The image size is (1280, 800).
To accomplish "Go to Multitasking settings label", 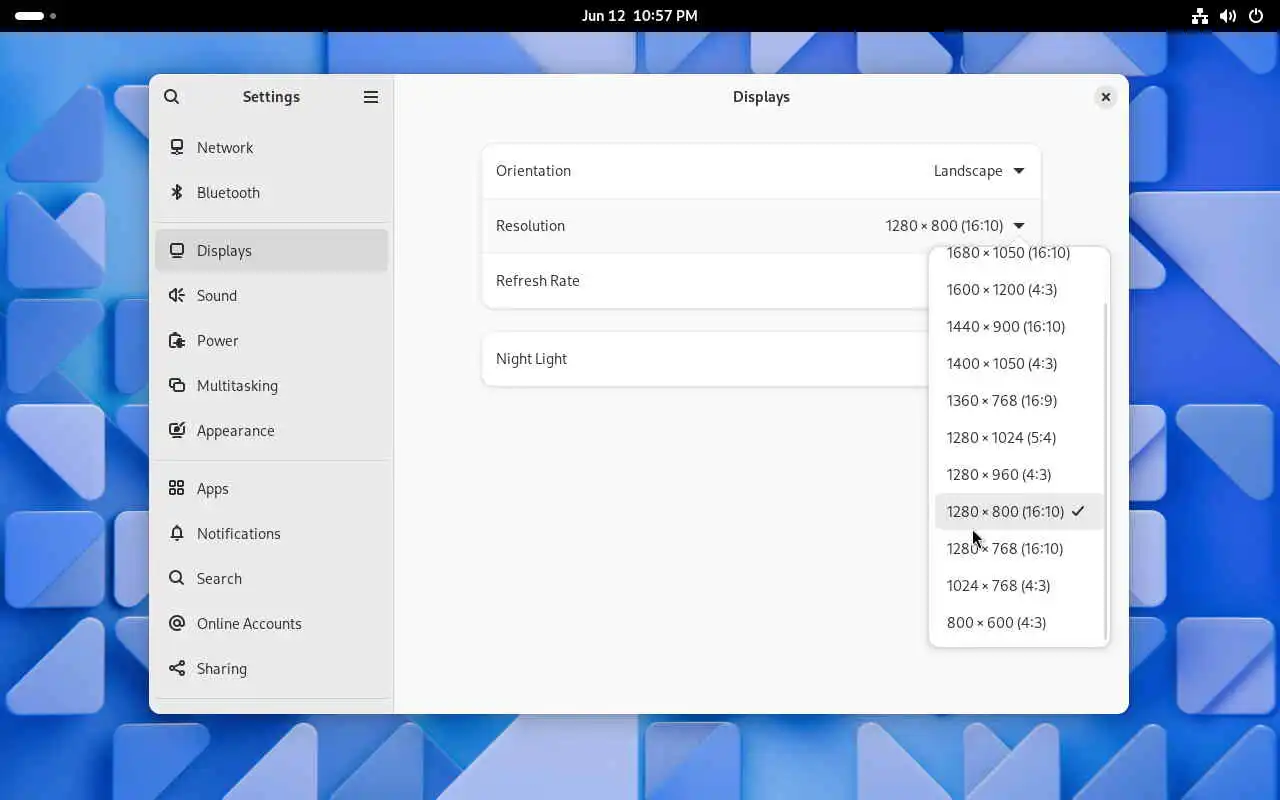I will 237,385.
